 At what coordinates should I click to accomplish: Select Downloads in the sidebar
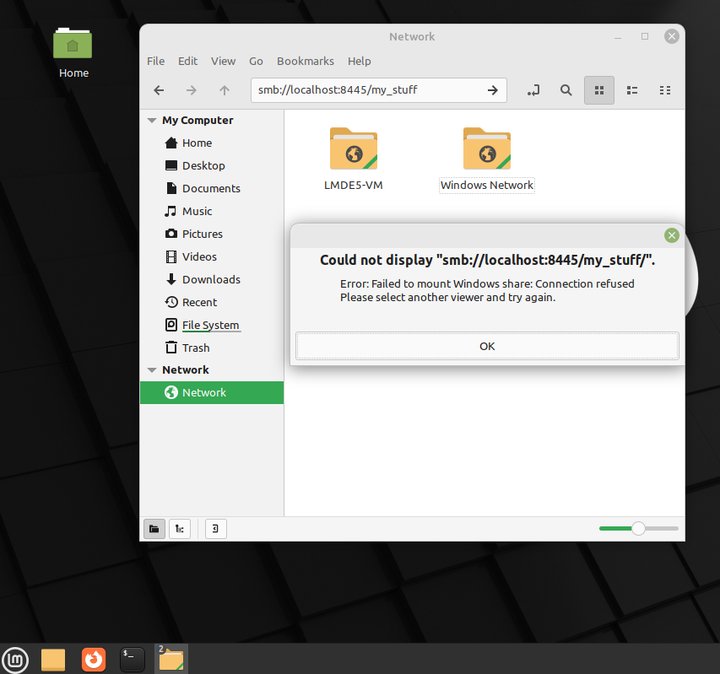212,280
